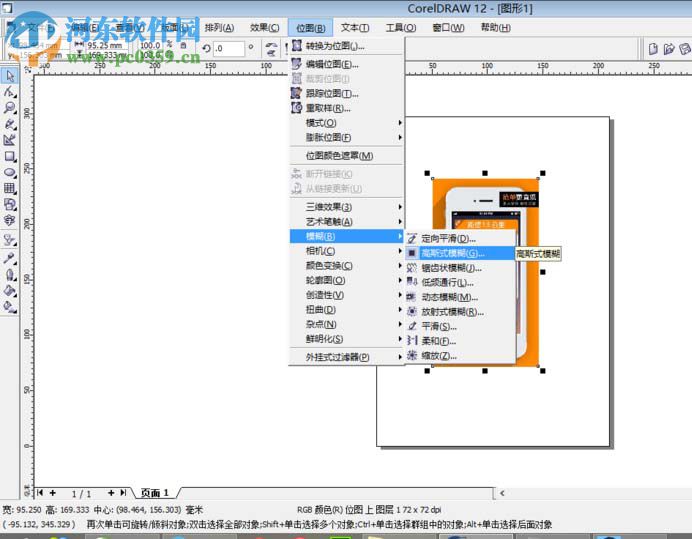Select the Smart Drawing tool
This screenshot has width=692, height=539.
(x=10, y=140)
